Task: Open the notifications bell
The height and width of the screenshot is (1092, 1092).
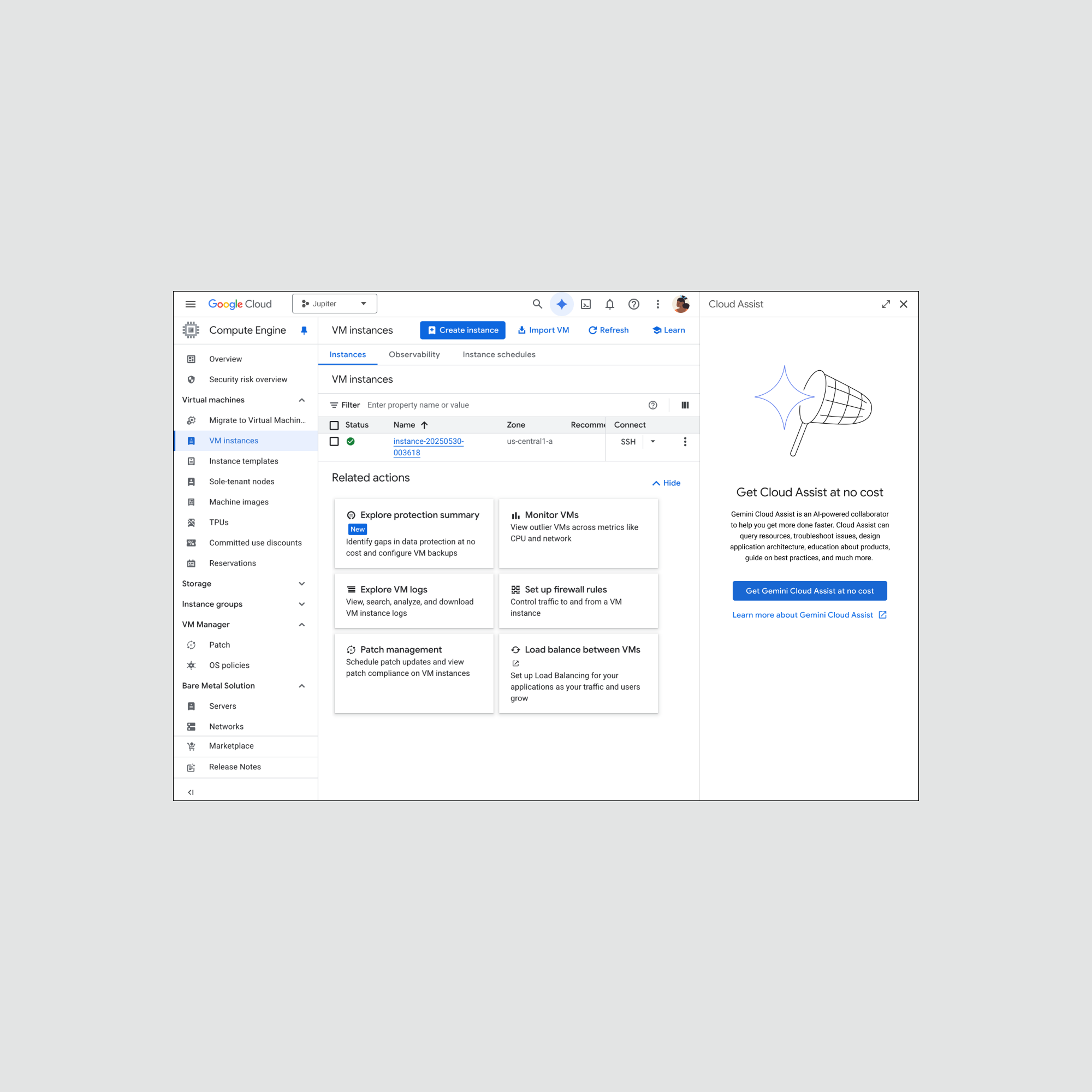Action: pyautogui.click(x=609, y=304)
